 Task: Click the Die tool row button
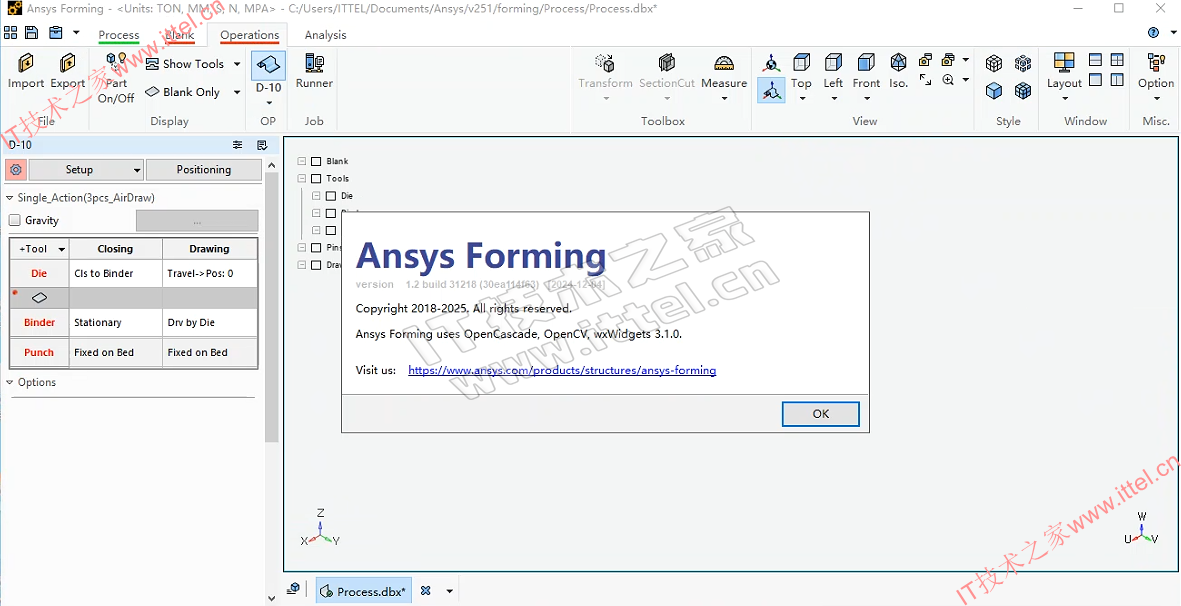click(x=39, y=273)
